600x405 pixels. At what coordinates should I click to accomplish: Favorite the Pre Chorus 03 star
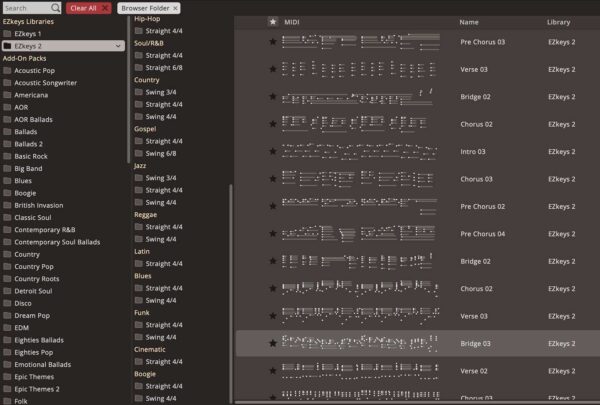272,41
